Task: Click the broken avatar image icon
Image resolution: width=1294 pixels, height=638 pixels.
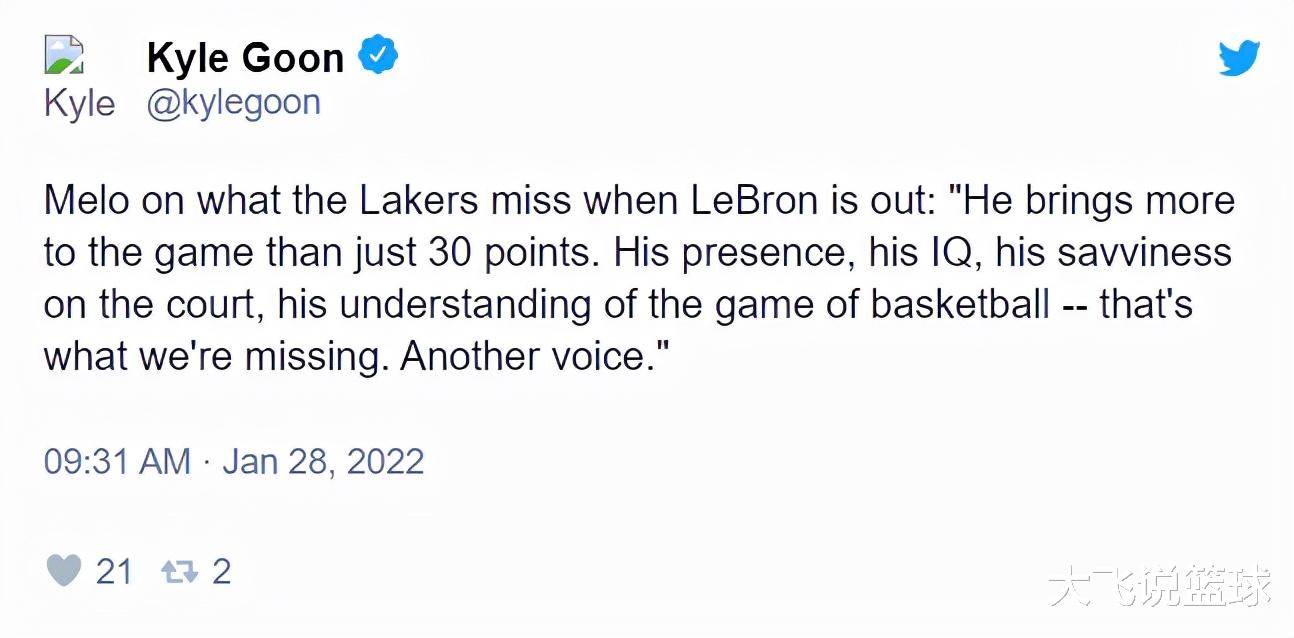Action: point(63,55)
